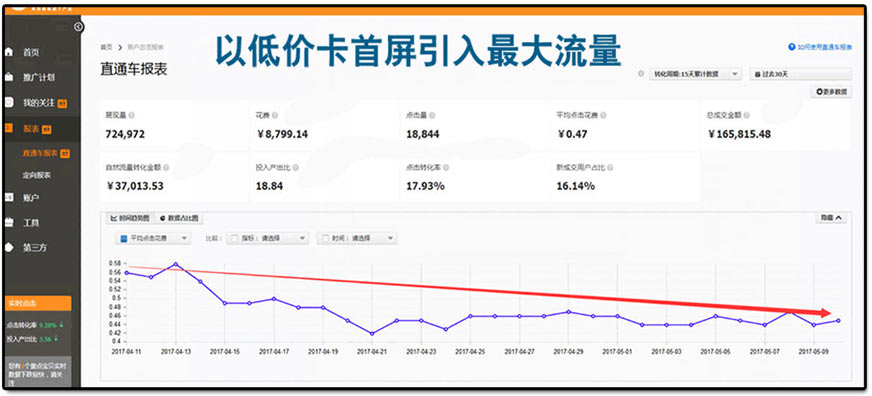Click the lowest data point at 2017-04-21
The image size is (872, 396).
(372, 333)
